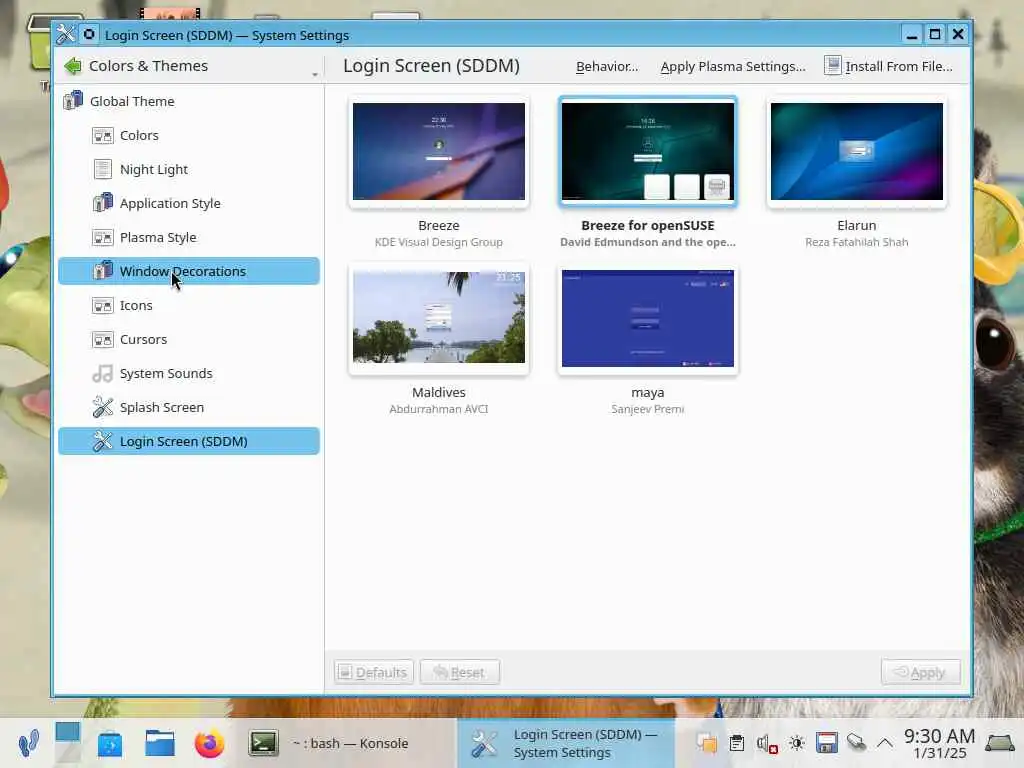Select Login Screen (SDDM) in sidebar

(188, 441)
